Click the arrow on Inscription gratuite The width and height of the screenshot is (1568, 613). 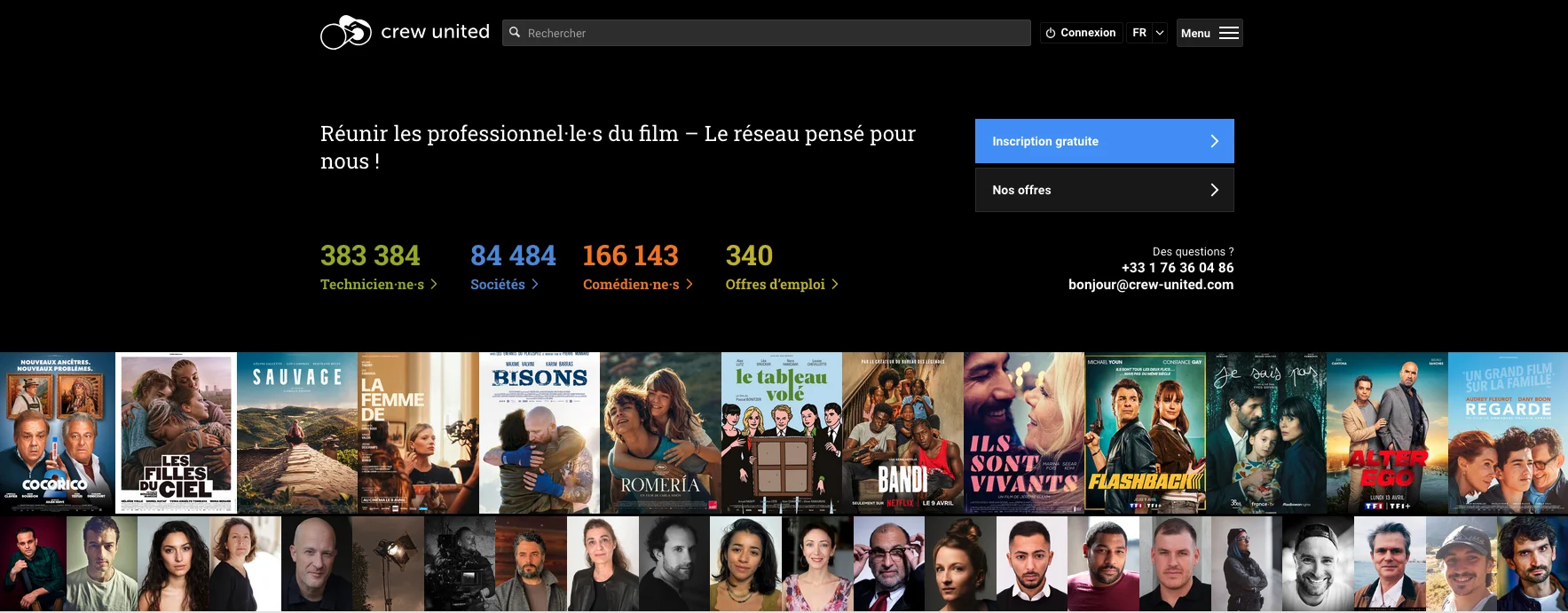[1214, 141]
